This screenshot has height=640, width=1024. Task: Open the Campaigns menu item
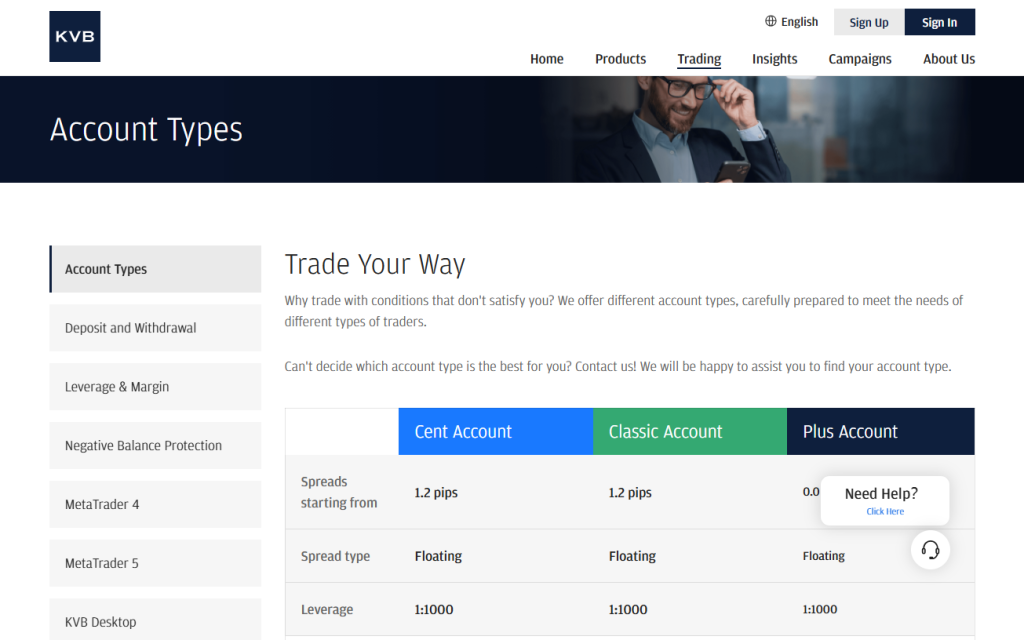point(859,59)
